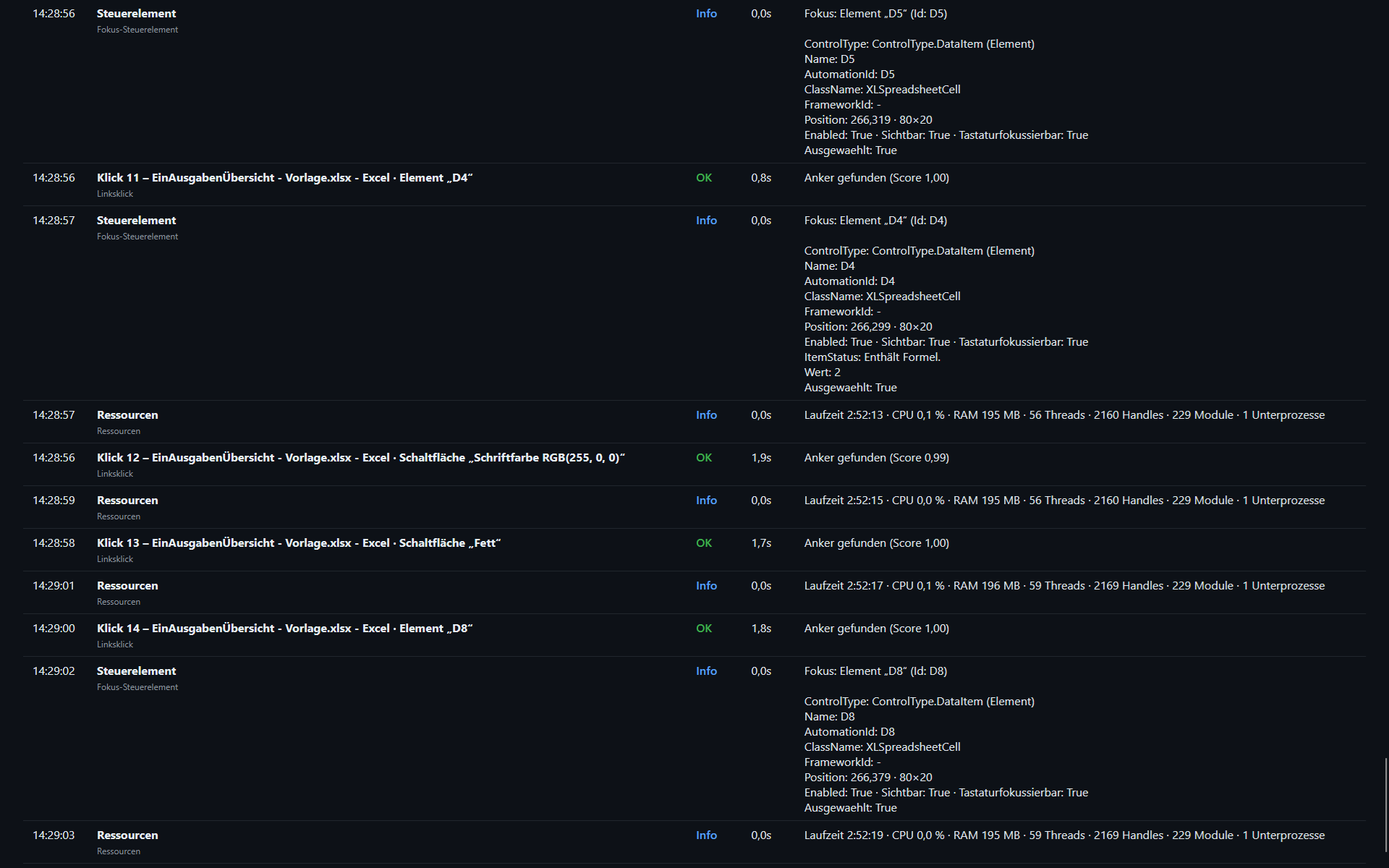Click OK status of Klick 11 row
Viewport: 1389px width, 868px height.
pos(704,178)
